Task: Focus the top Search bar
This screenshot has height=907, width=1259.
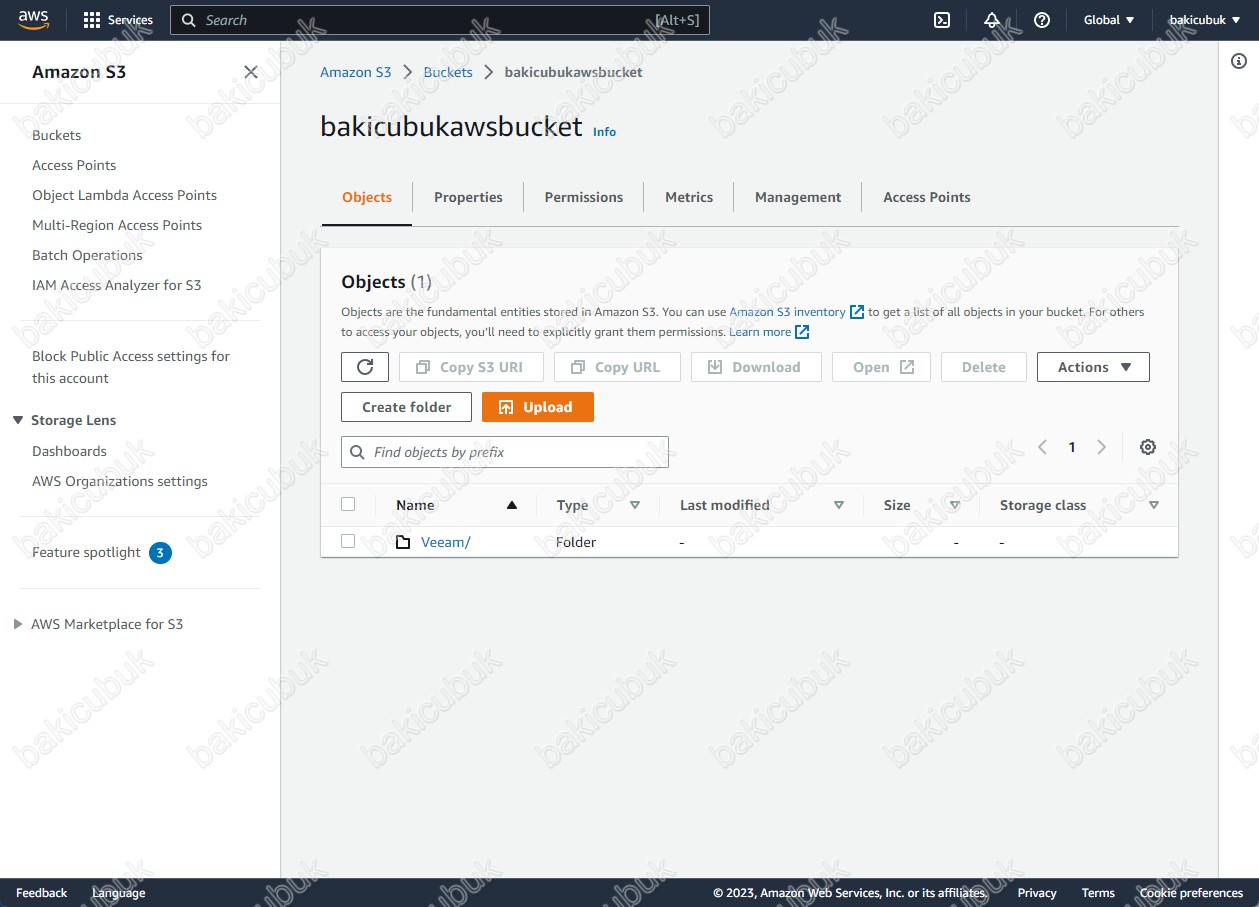Action: click(440, 20)
